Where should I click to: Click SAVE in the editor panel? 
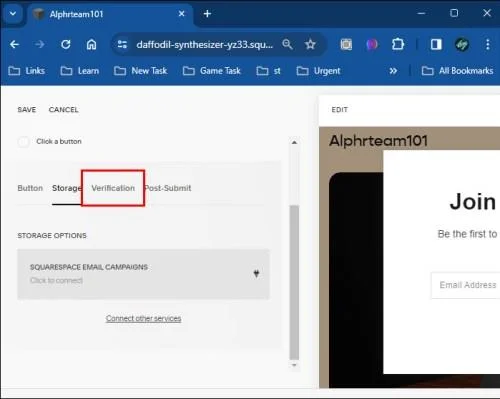click(27, 110)
